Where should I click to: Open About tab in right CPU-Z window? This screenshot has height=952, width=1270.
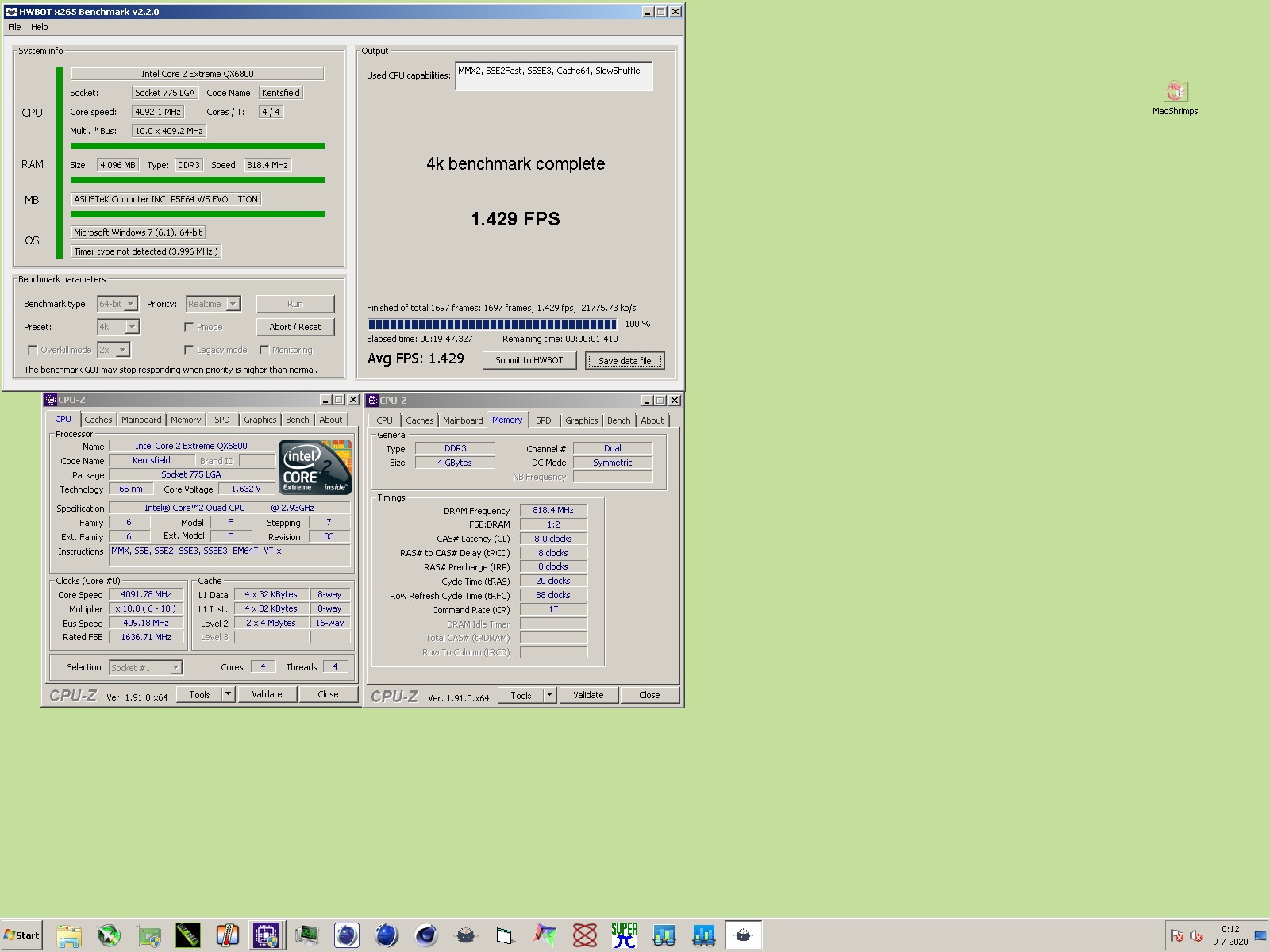[x=652, y=420]
